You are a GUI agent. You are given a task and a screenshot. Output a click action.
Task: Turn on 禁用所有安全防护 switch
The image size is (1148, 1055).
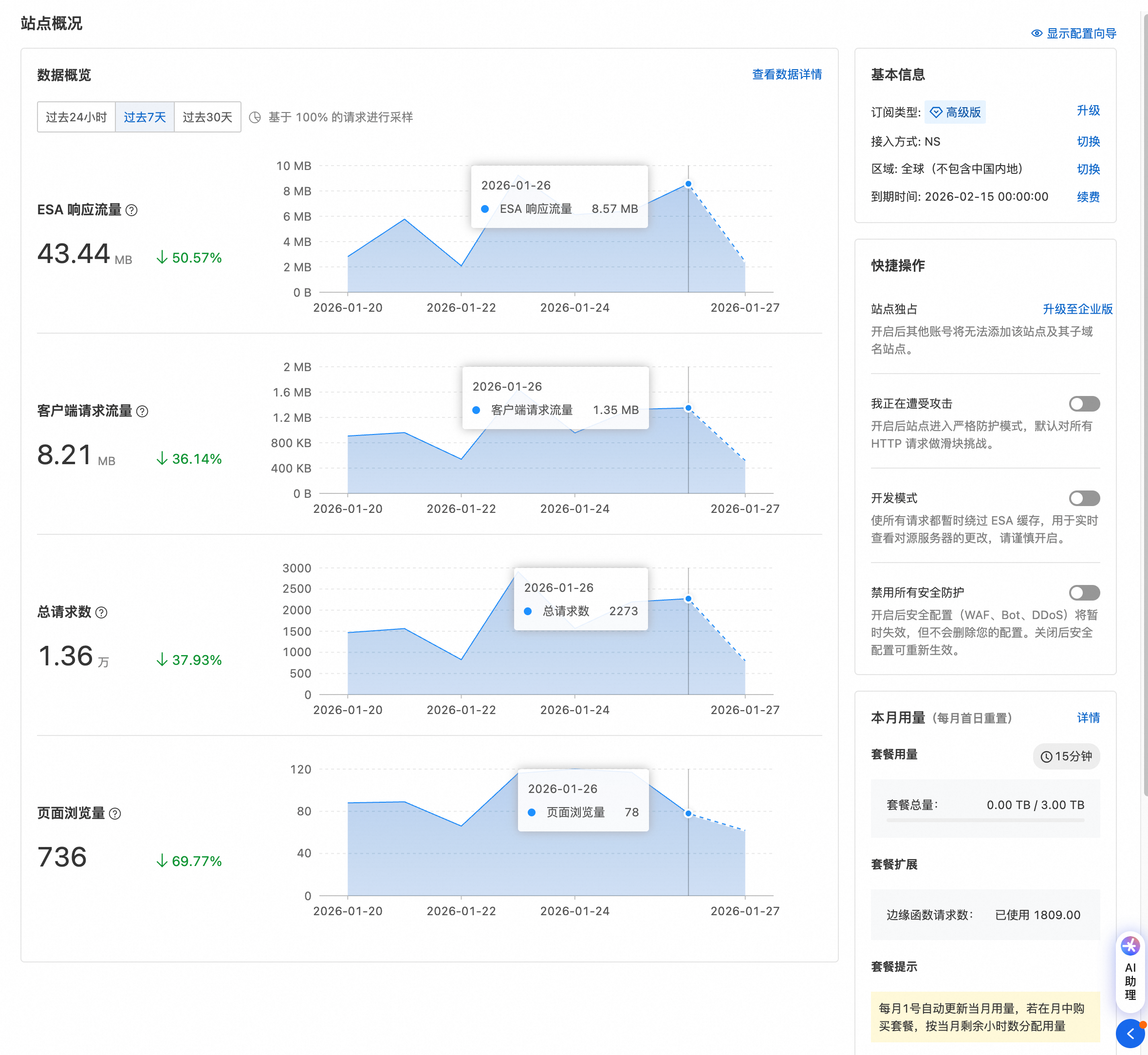point(1084,593)
